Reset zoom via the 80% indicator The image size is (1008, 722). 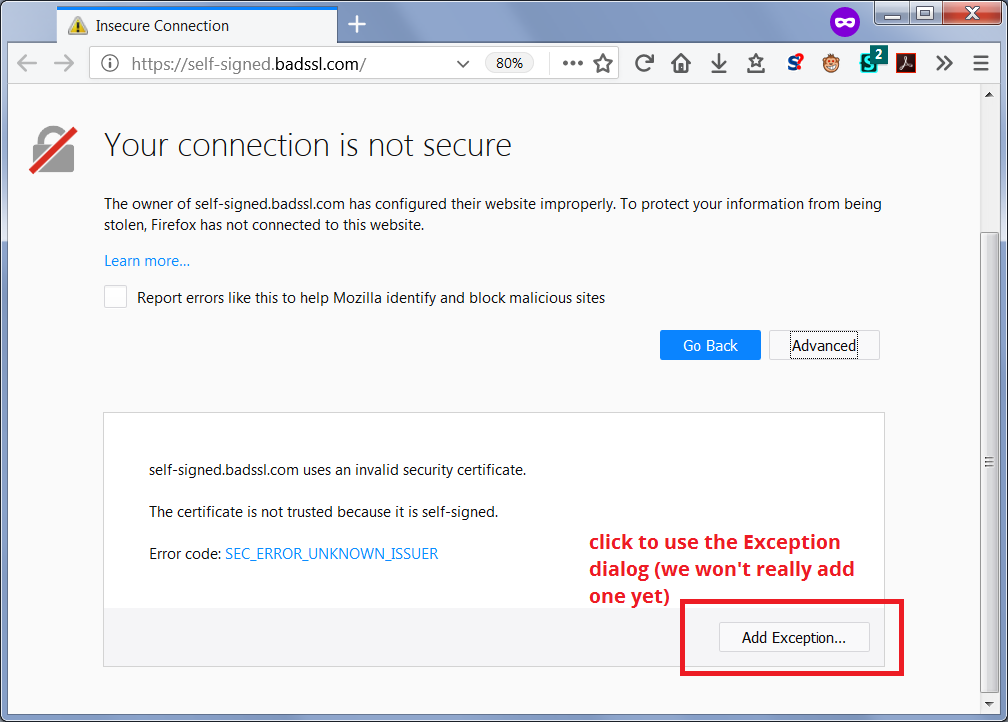(x=509, y=63)
